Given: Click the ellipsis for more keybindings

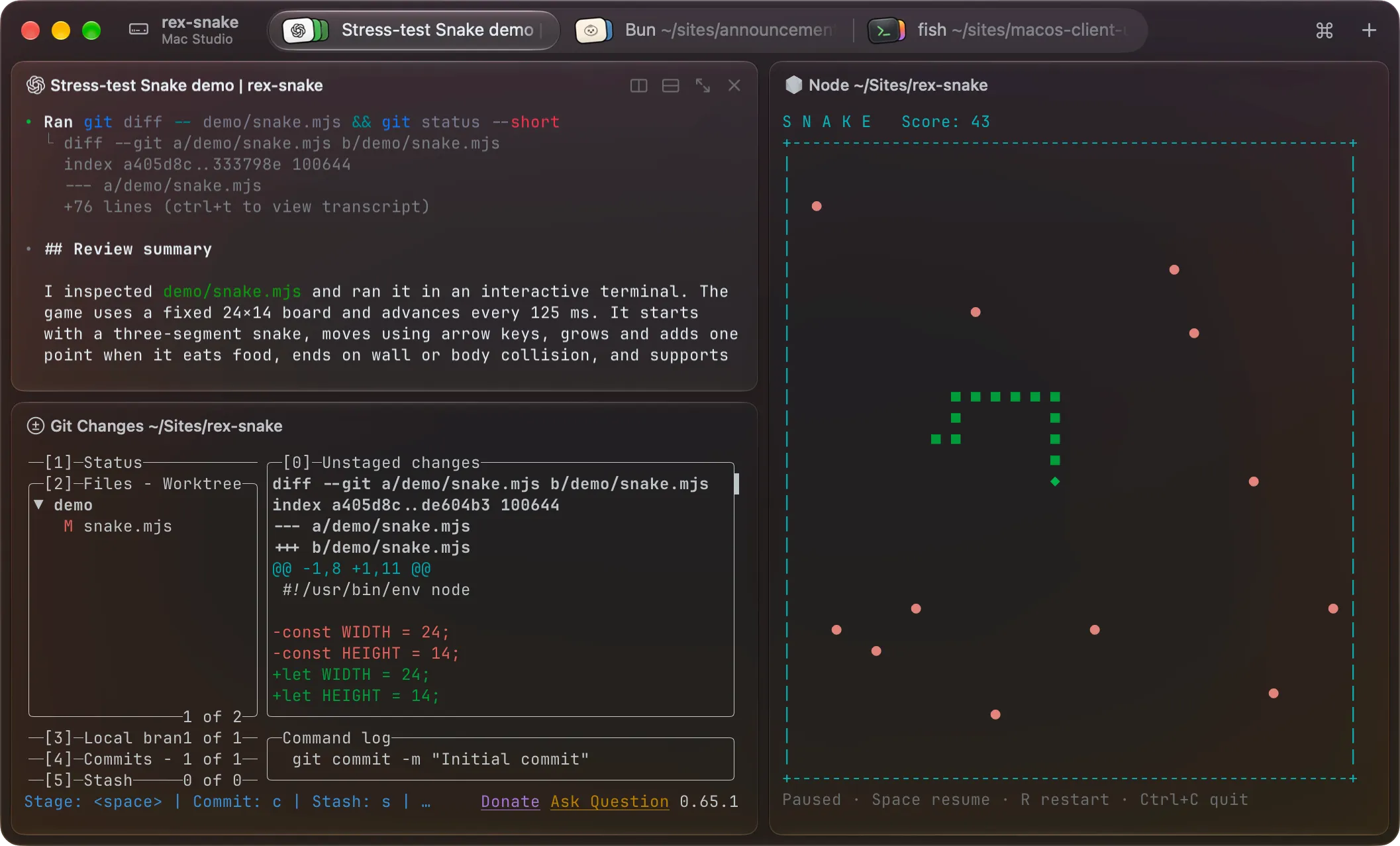Looking at the screenshot, I should coord(426,803).
